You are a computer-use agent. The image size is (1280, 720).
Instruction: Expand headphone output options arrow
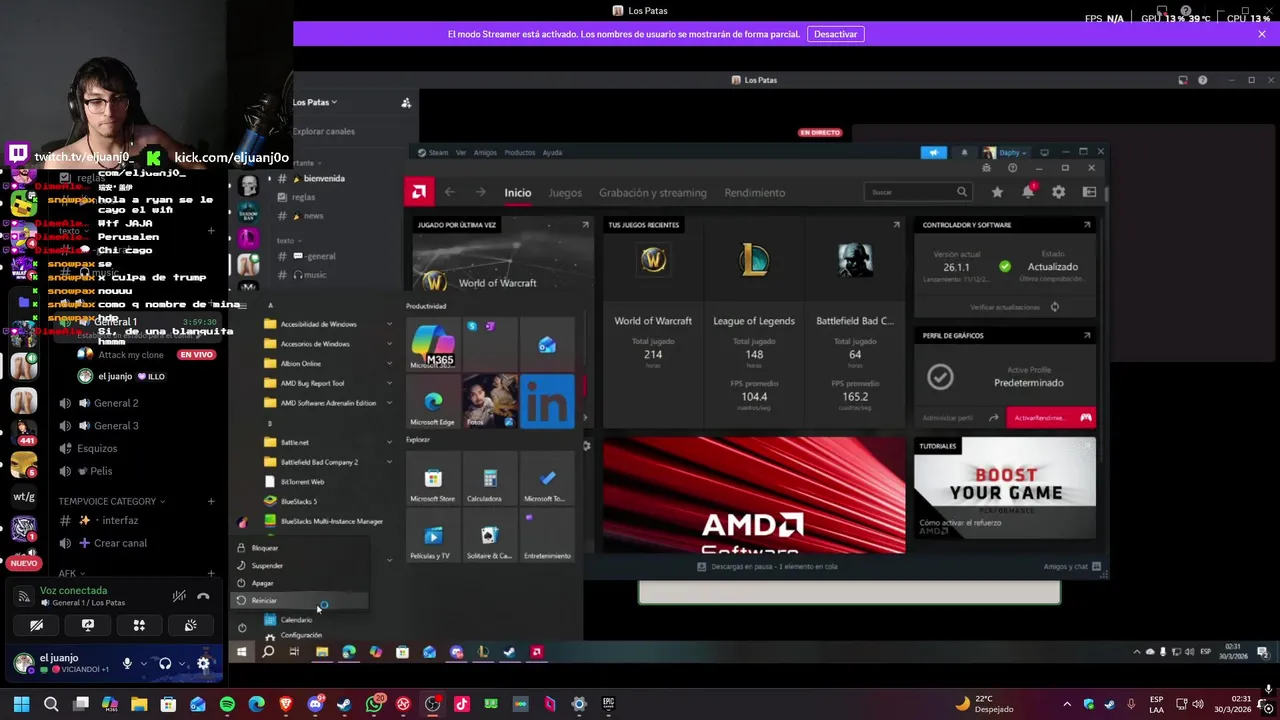pos(181,663)
